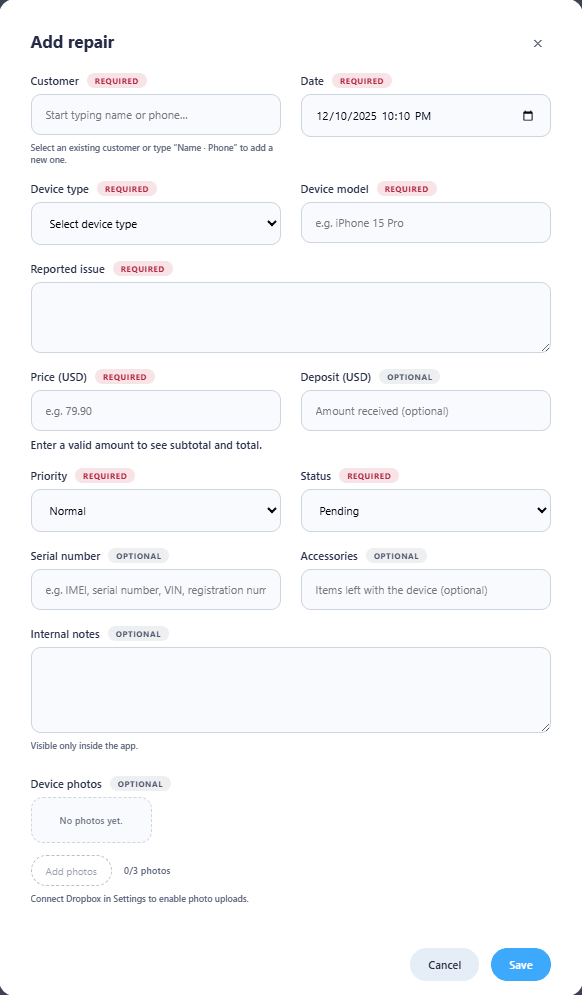Click the Serial number field
This screenshot has width=582, height=995.
pyautogui.click(x=155, y=589)
